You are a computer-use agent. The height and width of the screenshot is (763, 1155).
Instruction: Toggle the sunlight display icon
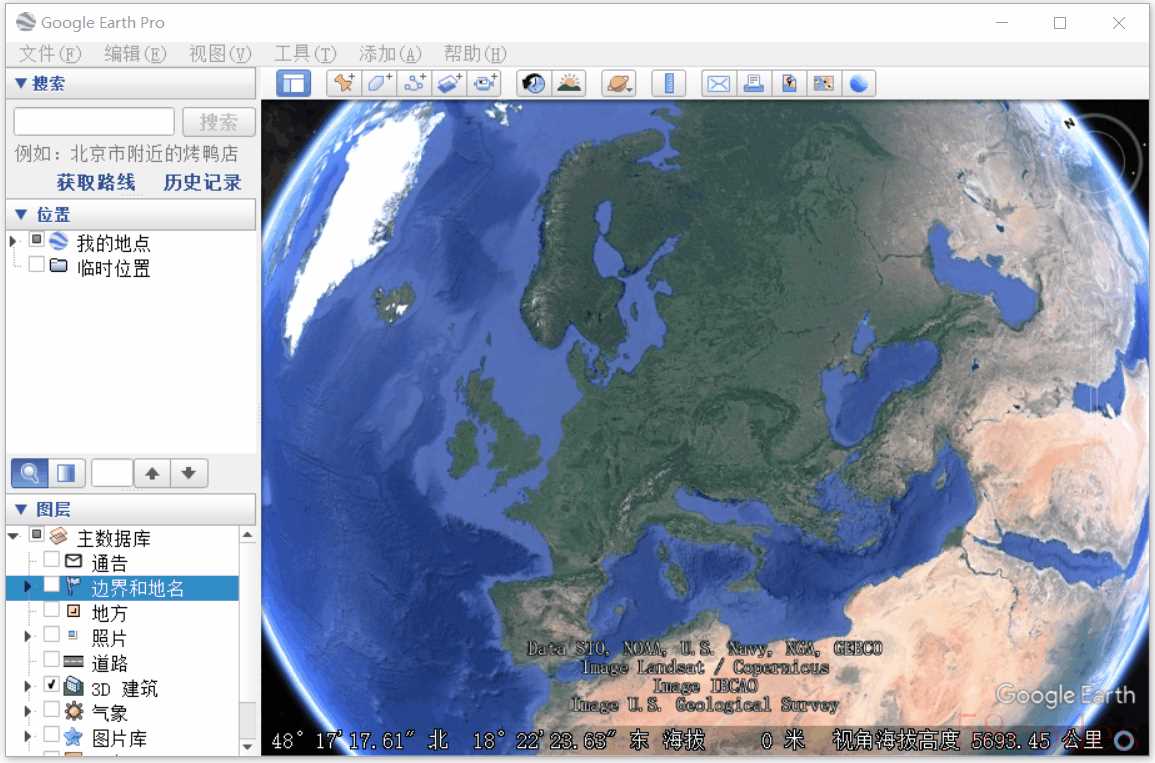(x=569, y=84)
